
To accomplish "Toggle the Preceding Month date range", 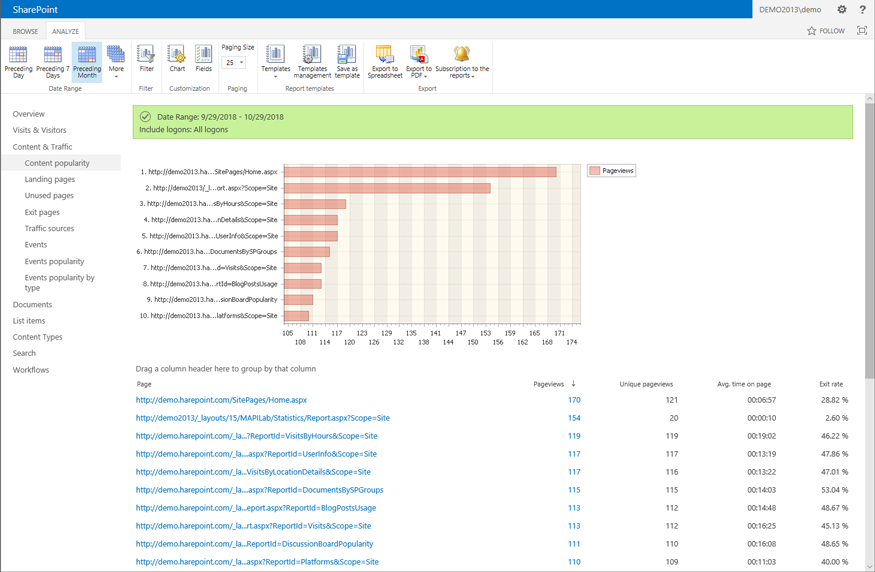I will 87,60.
